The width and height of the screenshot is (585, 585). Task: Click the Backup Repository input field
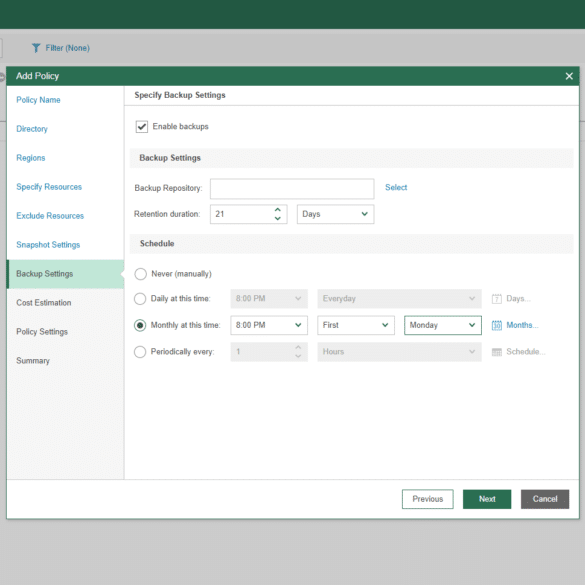pos(292,189)
